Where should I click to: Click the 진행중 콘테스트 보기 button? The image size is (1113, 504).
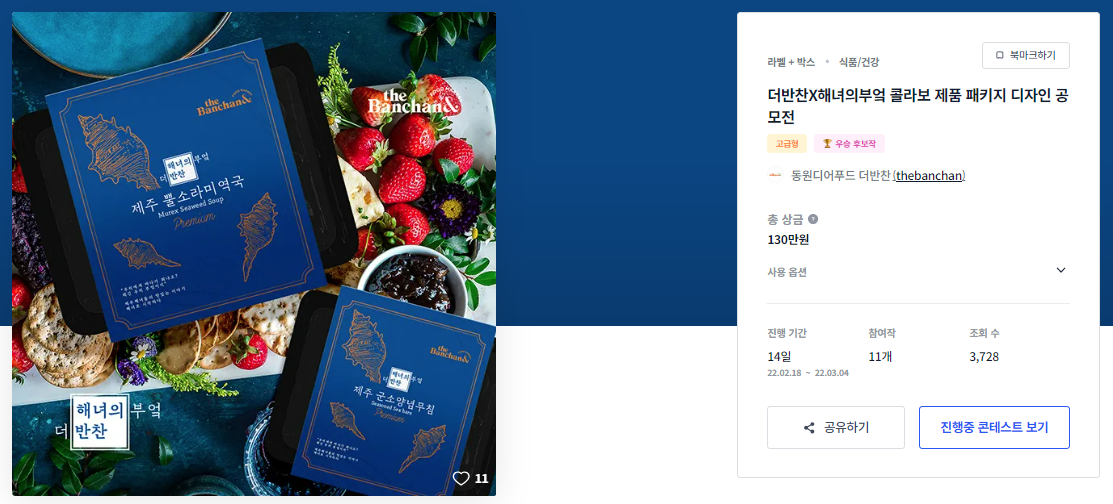point(994,427)
